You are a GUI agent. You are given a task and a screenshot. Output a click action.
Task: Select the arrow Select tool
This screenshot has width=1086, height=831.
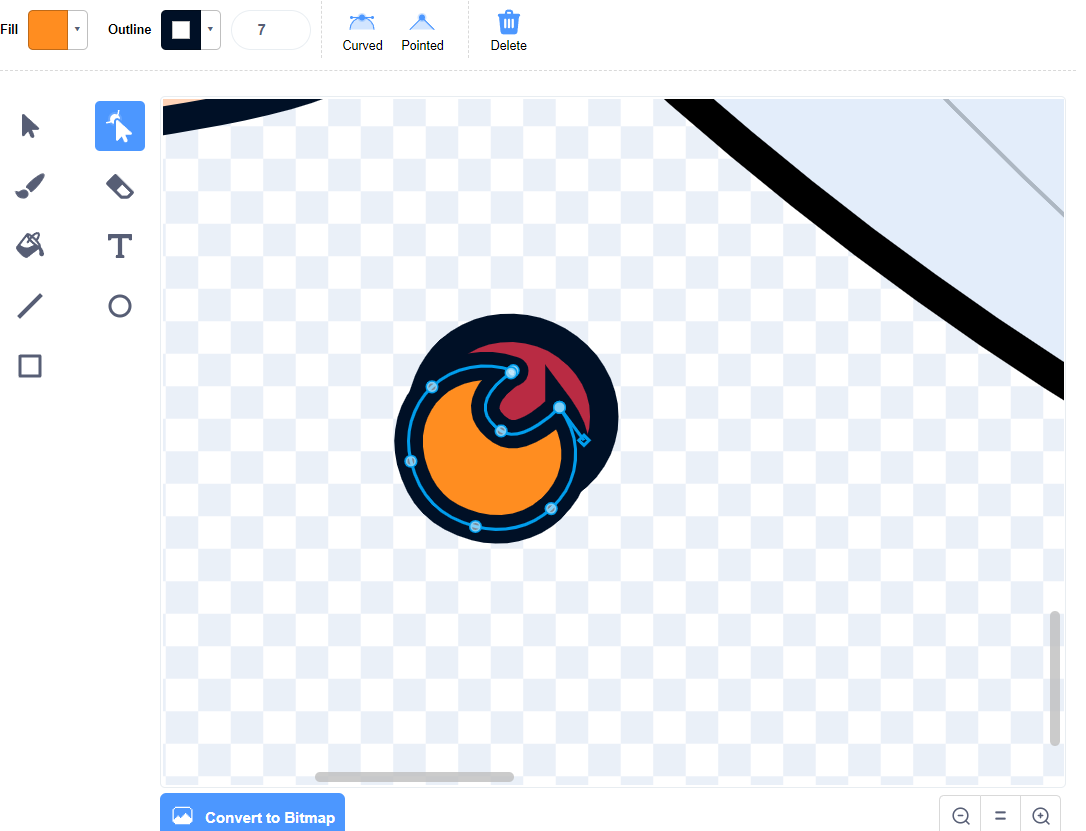pos(30,126)
